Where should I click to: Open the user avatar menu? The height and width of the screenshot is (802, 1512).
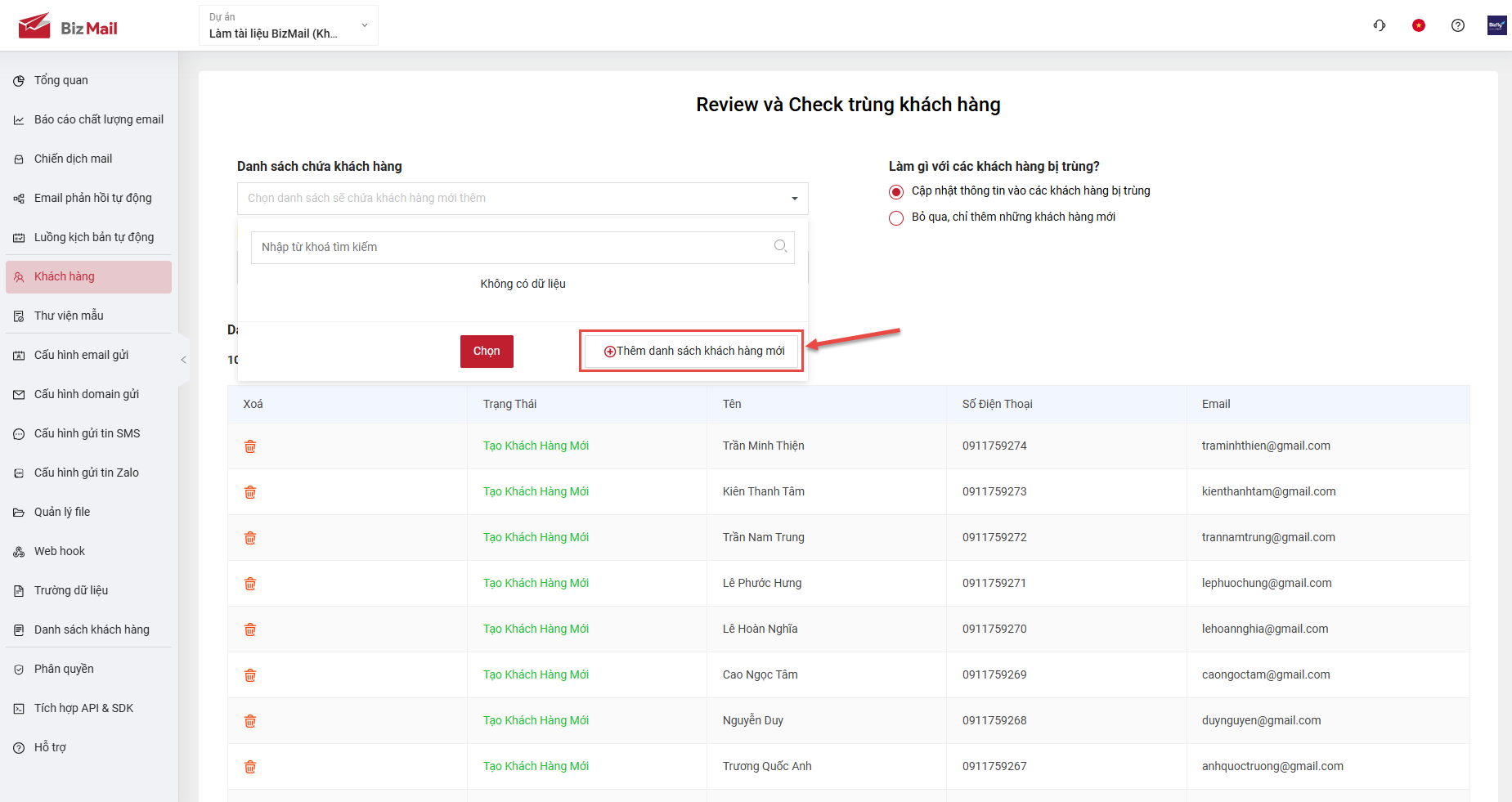tap(1496, 25)
